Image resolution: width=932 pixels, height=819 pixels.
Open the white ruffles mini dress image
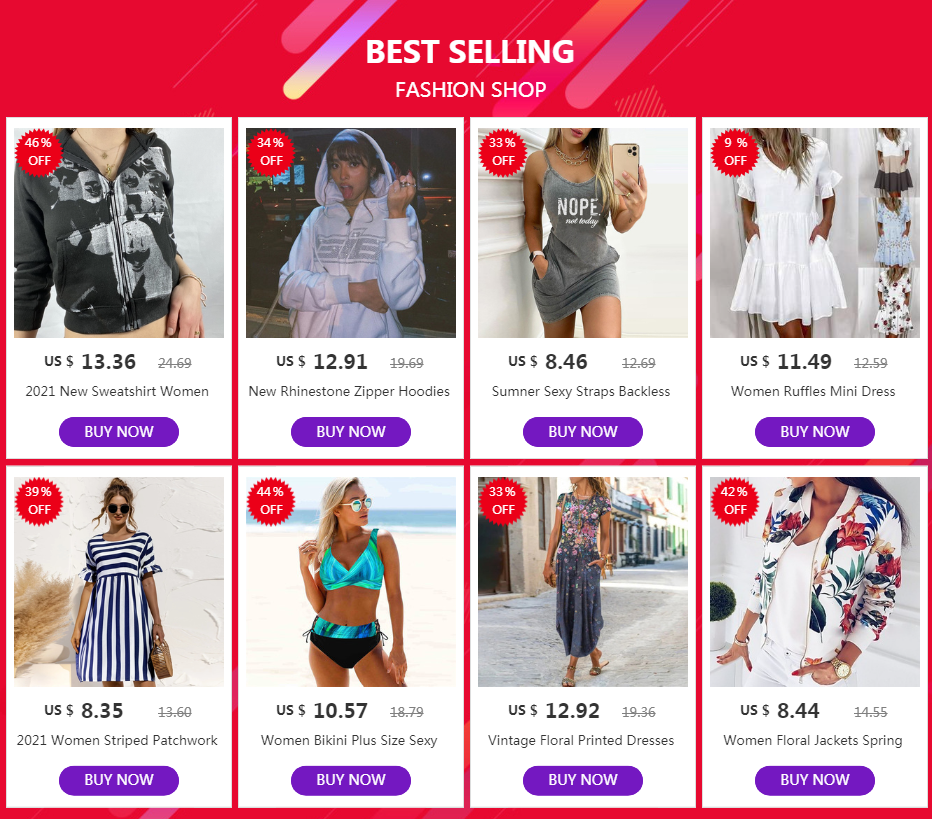(x=815, y=233)
